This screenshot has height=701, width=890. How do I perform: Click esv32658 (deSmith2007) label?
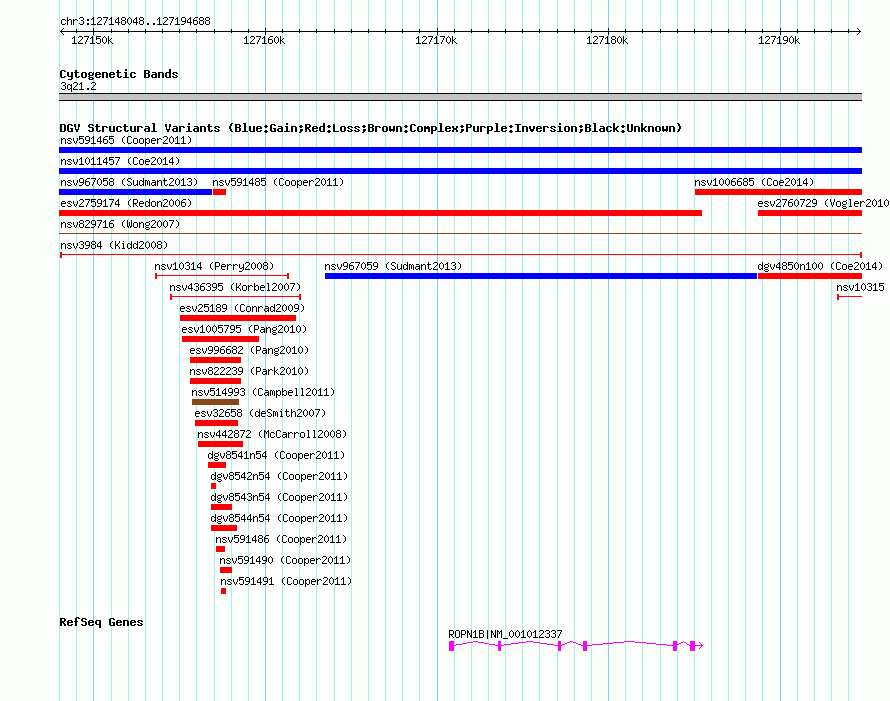260,413
